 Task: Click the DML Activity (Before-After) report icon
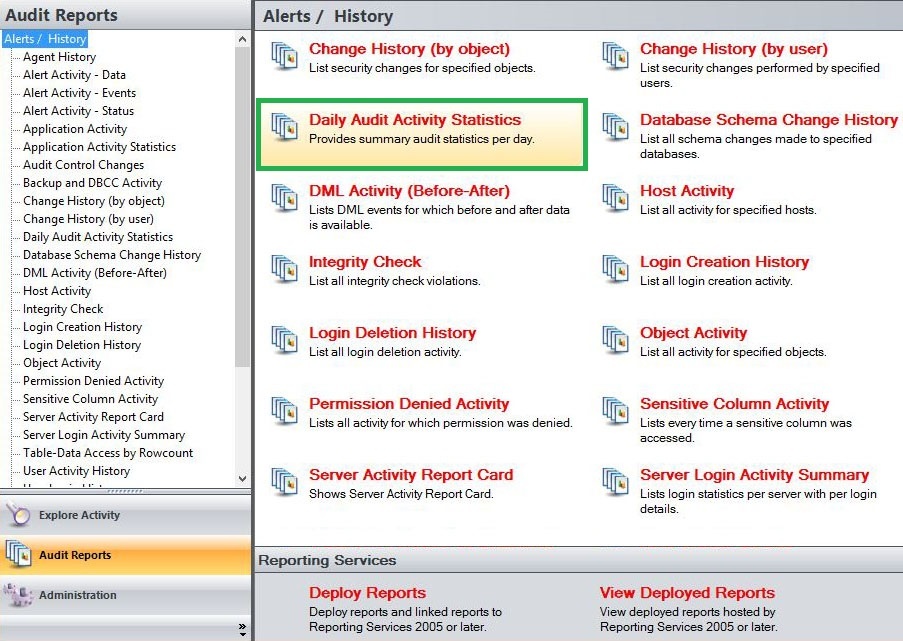click(284, 198)
